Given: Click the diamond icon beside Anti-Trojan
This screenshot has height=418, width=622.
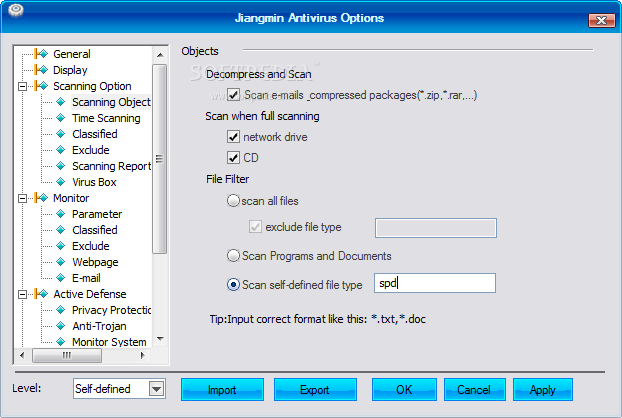Looking at the screenshot, I should click(61, 326).
